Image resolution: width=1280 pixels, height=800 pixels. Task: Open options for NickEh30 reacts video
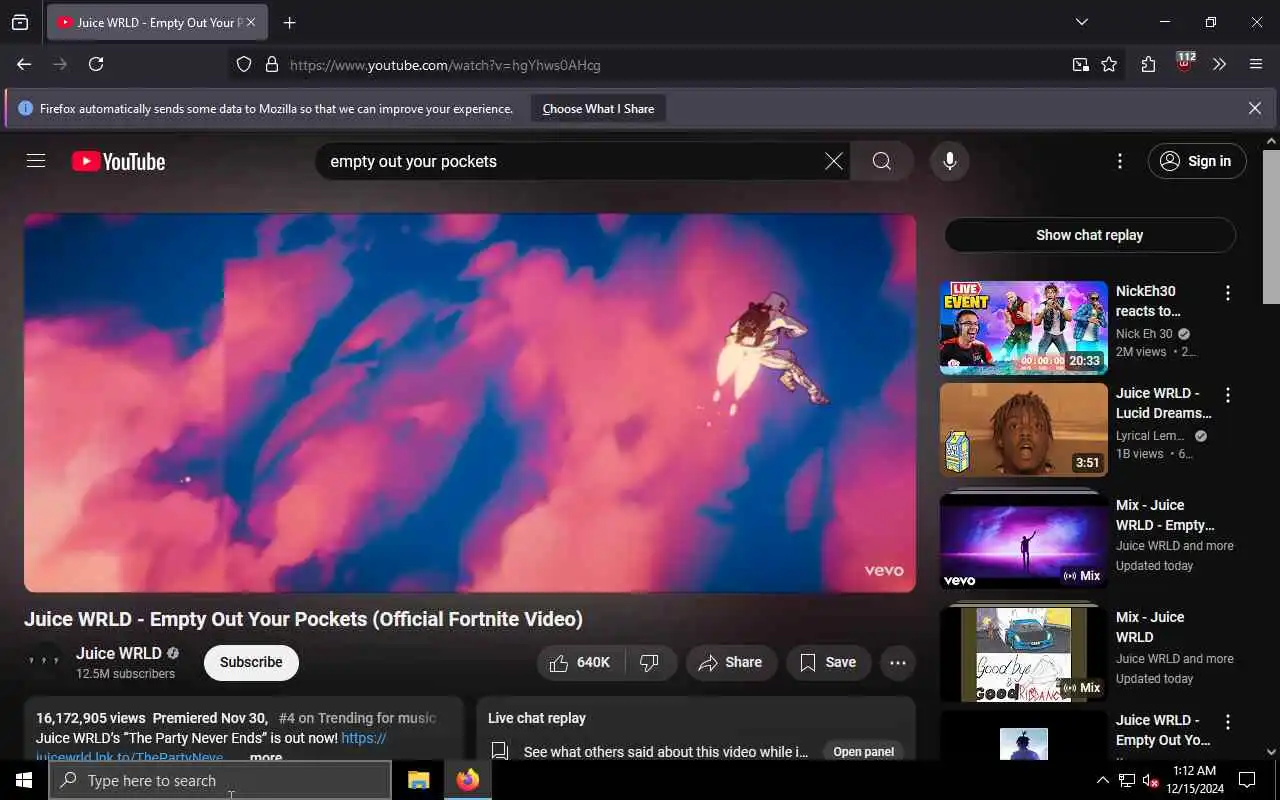(x=1227, y=293)
